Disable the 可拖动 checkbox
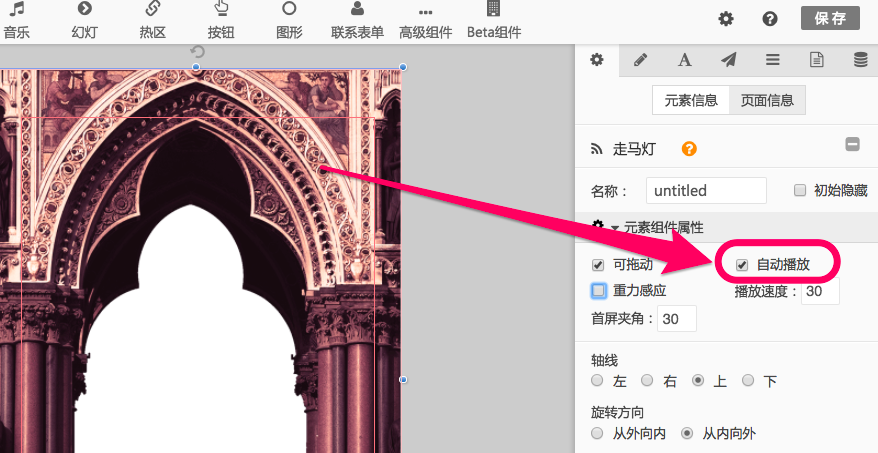Screen dimensions: 878x453 (x=598, y=265)
